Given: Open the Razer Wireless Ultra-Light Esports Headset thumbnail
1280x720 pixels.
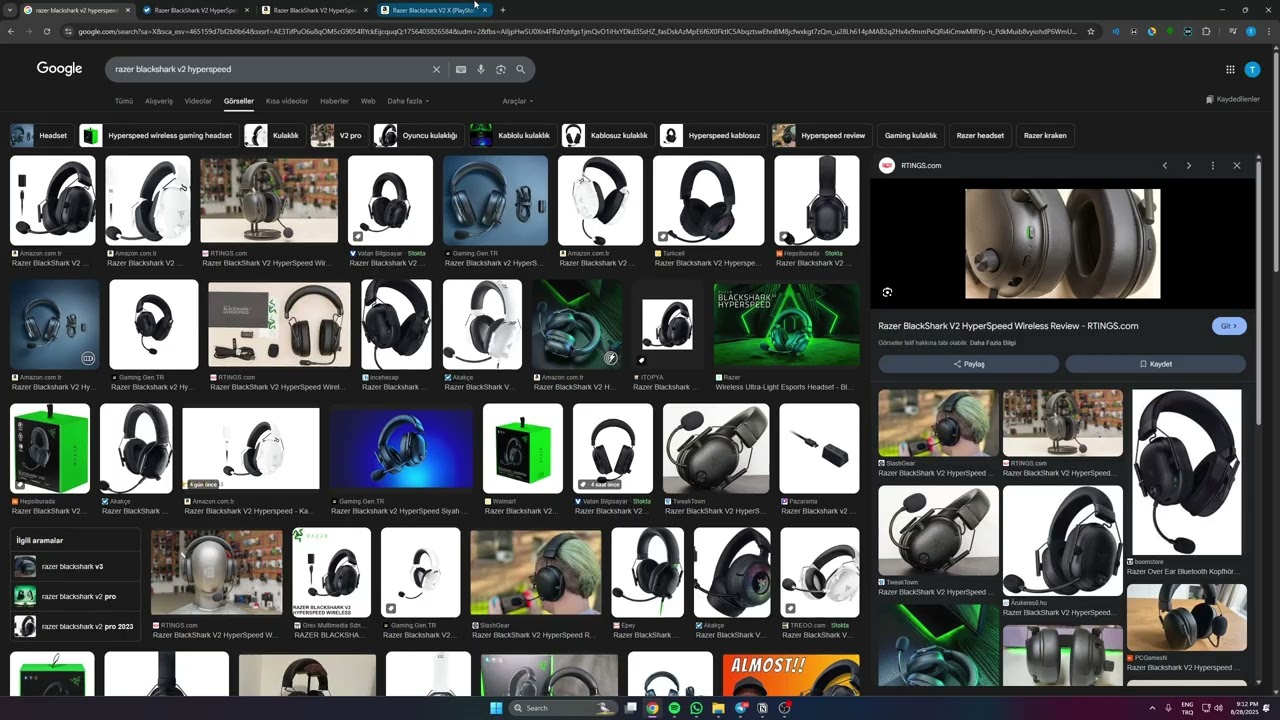Looking at the screenshot, I should coord(787,325).
